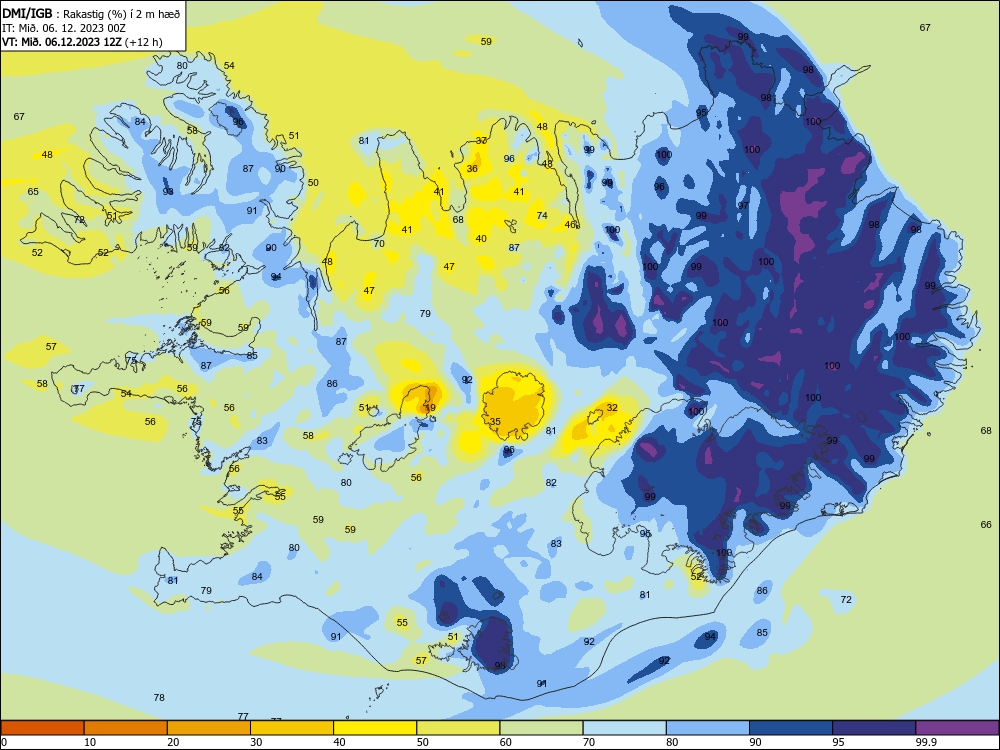Click the 'DMI/IGB : Rakastig (%)' title line
Screen dimensions: 1000x750
tap(92, 14)
